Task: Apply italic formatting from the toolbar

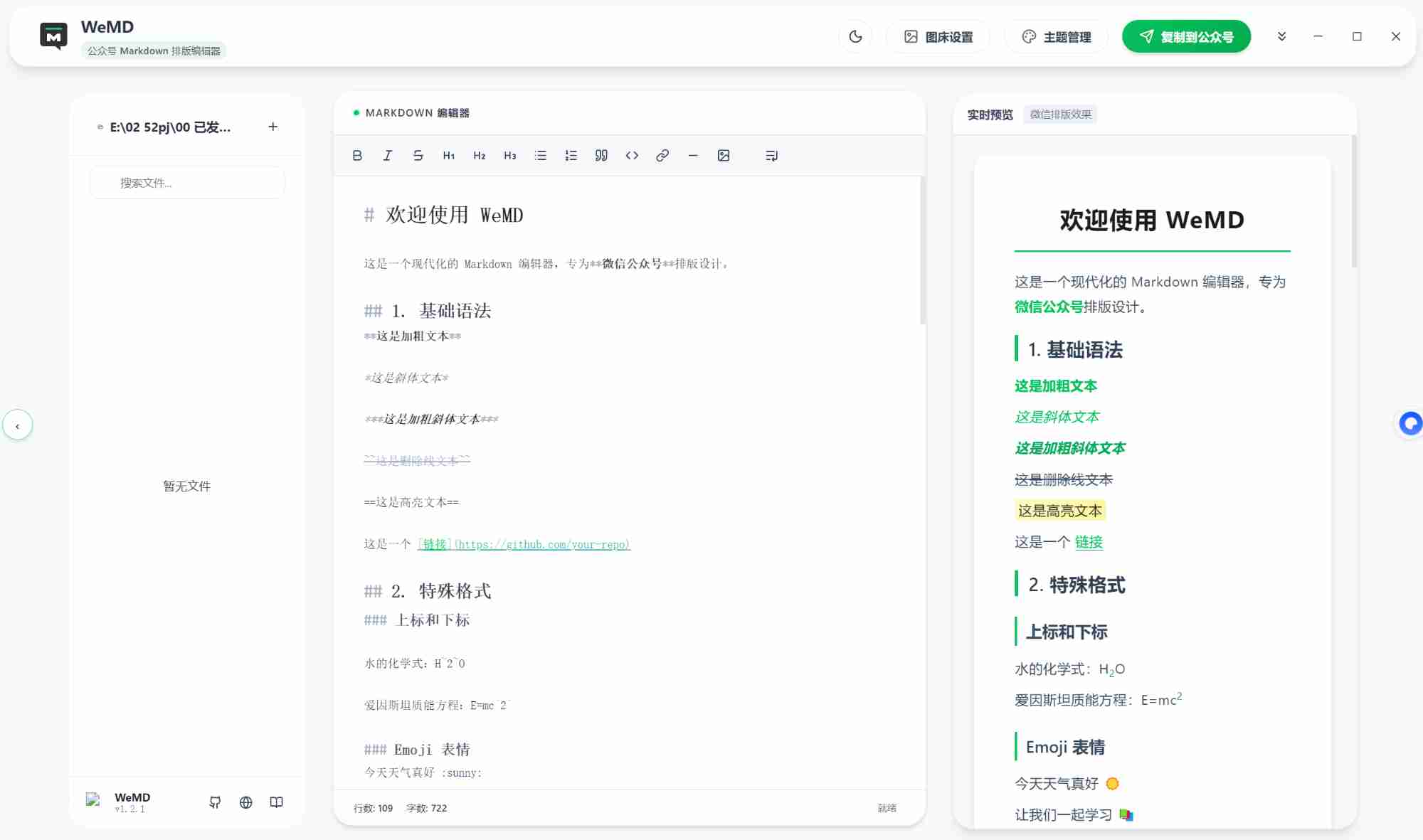Action: pos(388,155)
